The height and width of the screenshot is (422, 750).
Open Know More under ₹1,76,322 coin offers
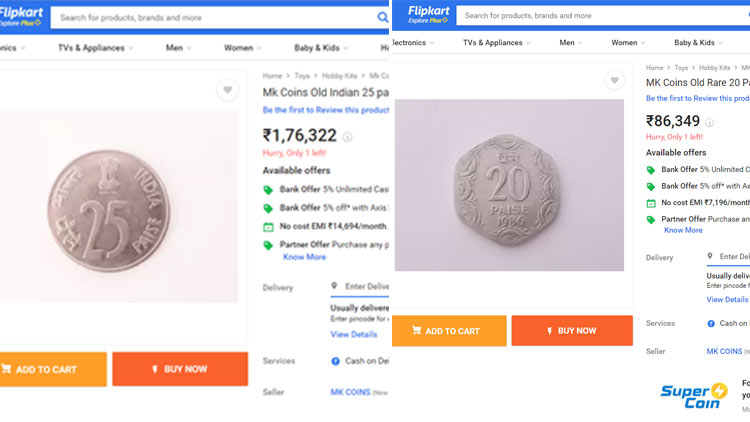[x=304, y=257]
